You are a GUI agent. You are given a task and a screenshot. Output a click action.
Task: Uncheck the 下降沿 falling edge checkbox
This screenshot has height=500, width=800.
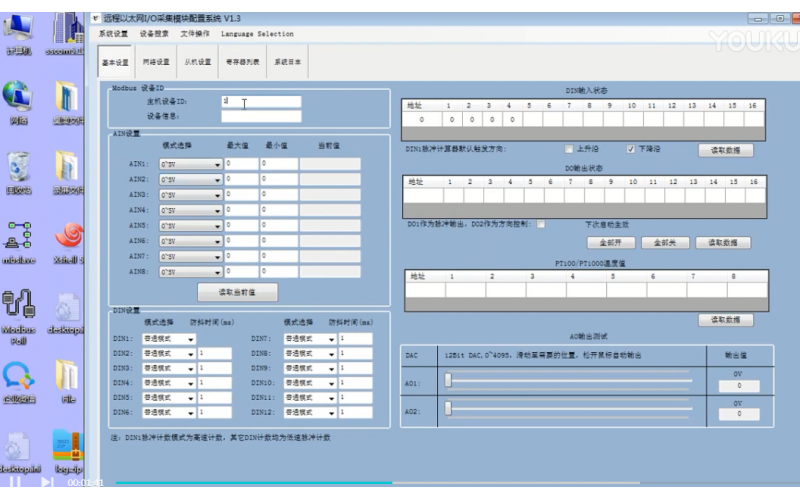point(630,149)
